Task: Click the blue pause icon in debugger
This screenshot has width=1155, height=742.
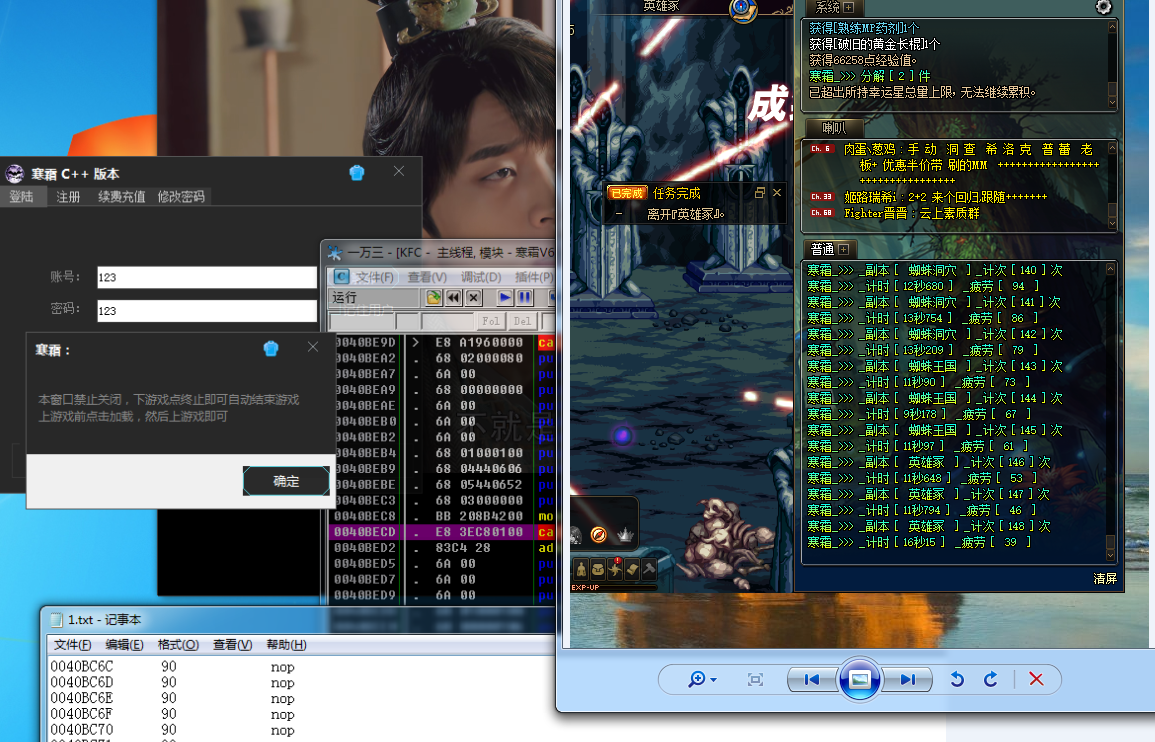Action: 524,298
